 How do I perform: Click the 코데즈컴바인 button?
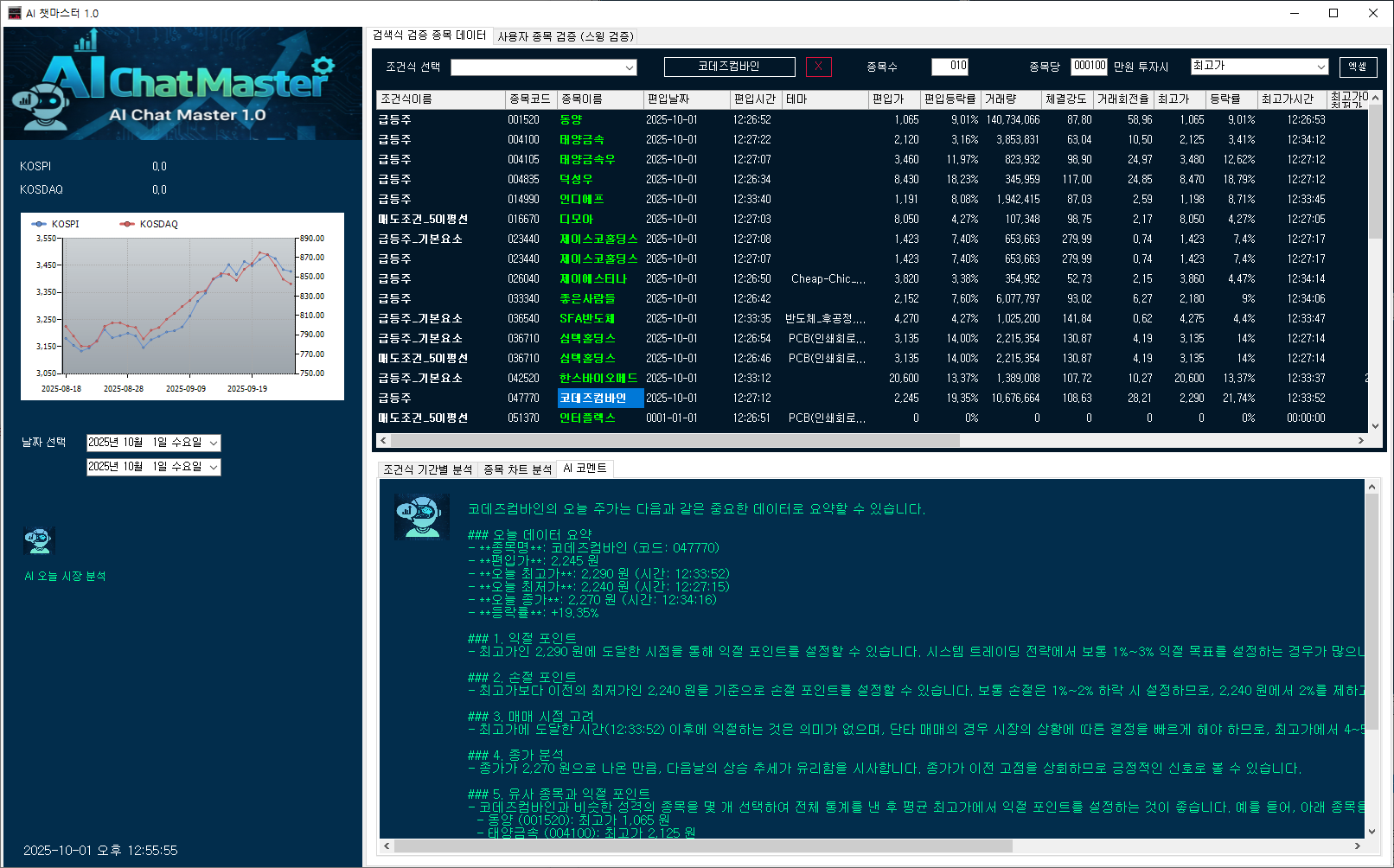[729, 67]
